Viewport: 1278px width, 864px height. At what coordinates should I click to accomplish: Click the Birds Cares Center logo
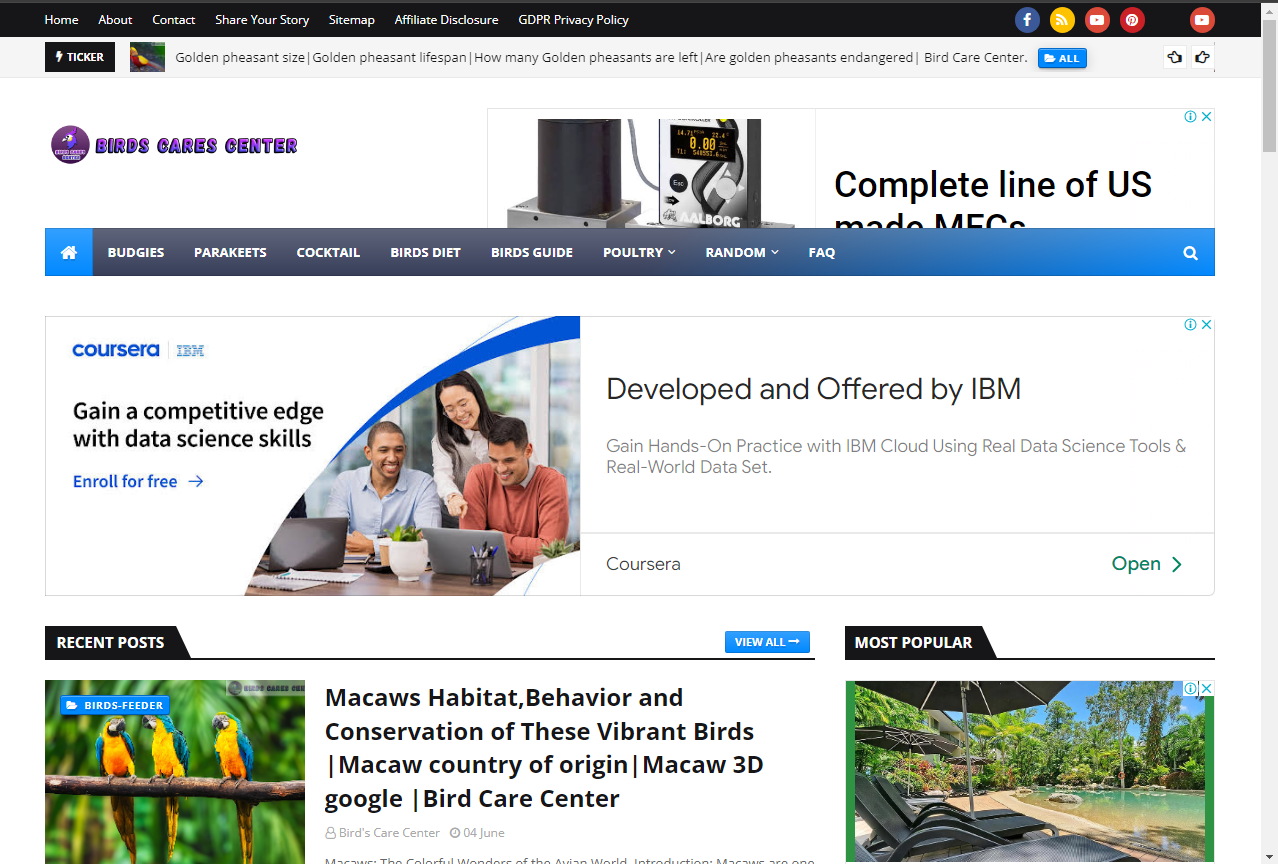[174, 145]
